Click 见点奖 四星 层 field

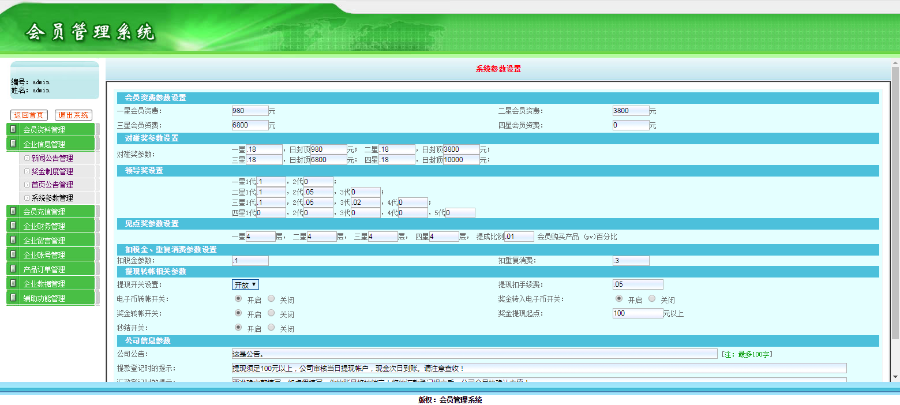pyautogui.click(x=444, y=236)
